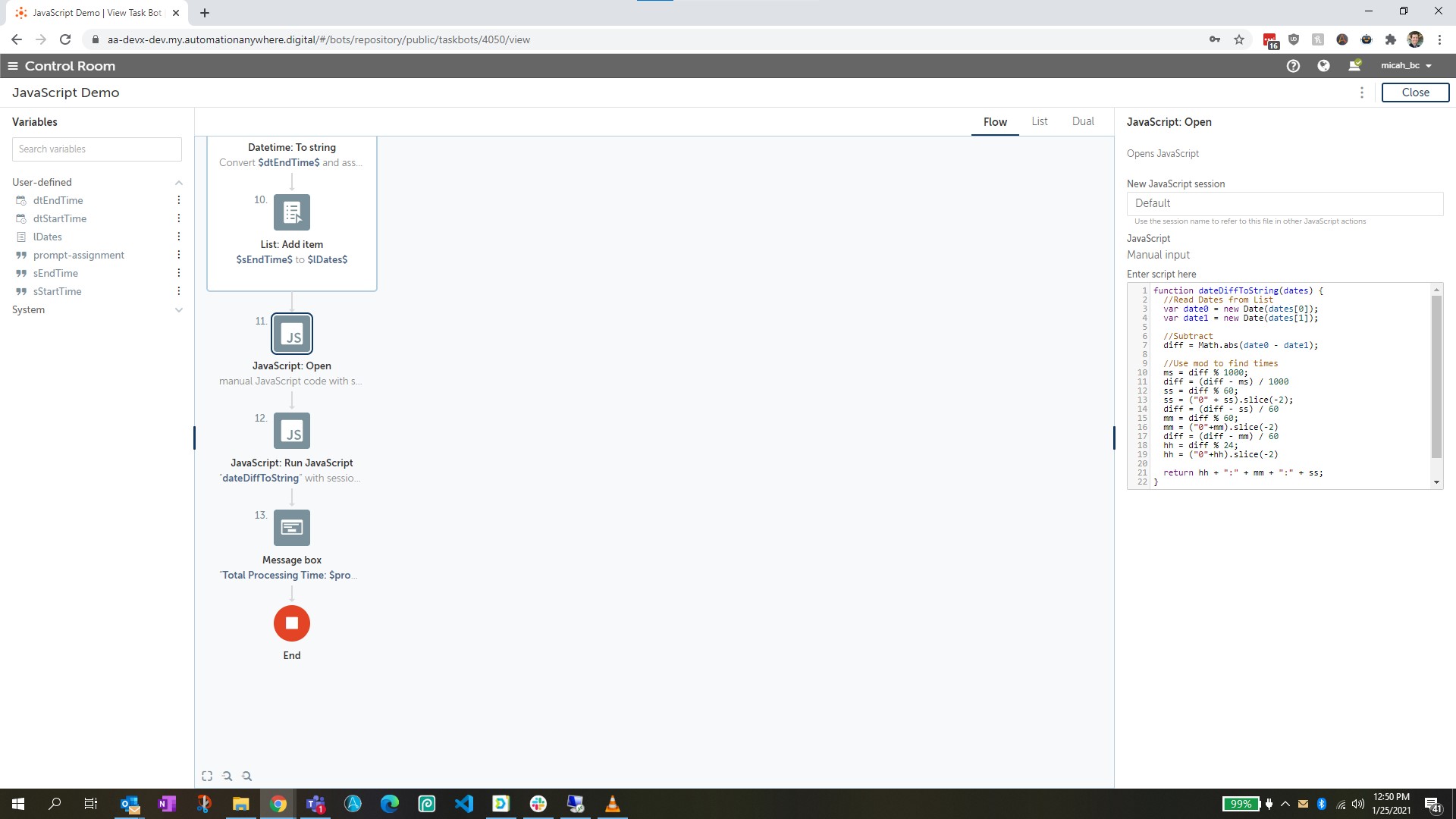Click the red End node icon

coord(292,623)
